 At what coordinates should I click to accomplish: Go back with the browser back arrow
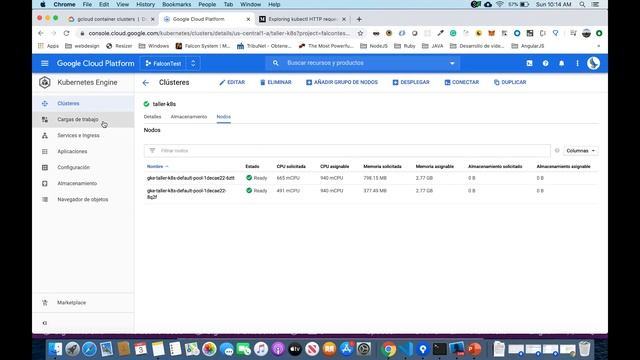(40, 33)
